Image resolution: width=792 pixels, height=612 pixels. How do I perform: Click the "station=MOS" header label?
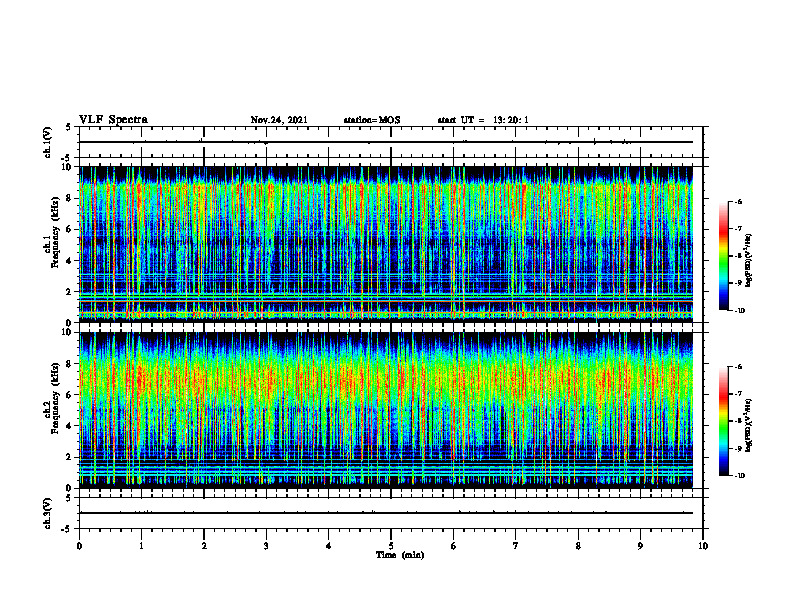coord(372,120)
